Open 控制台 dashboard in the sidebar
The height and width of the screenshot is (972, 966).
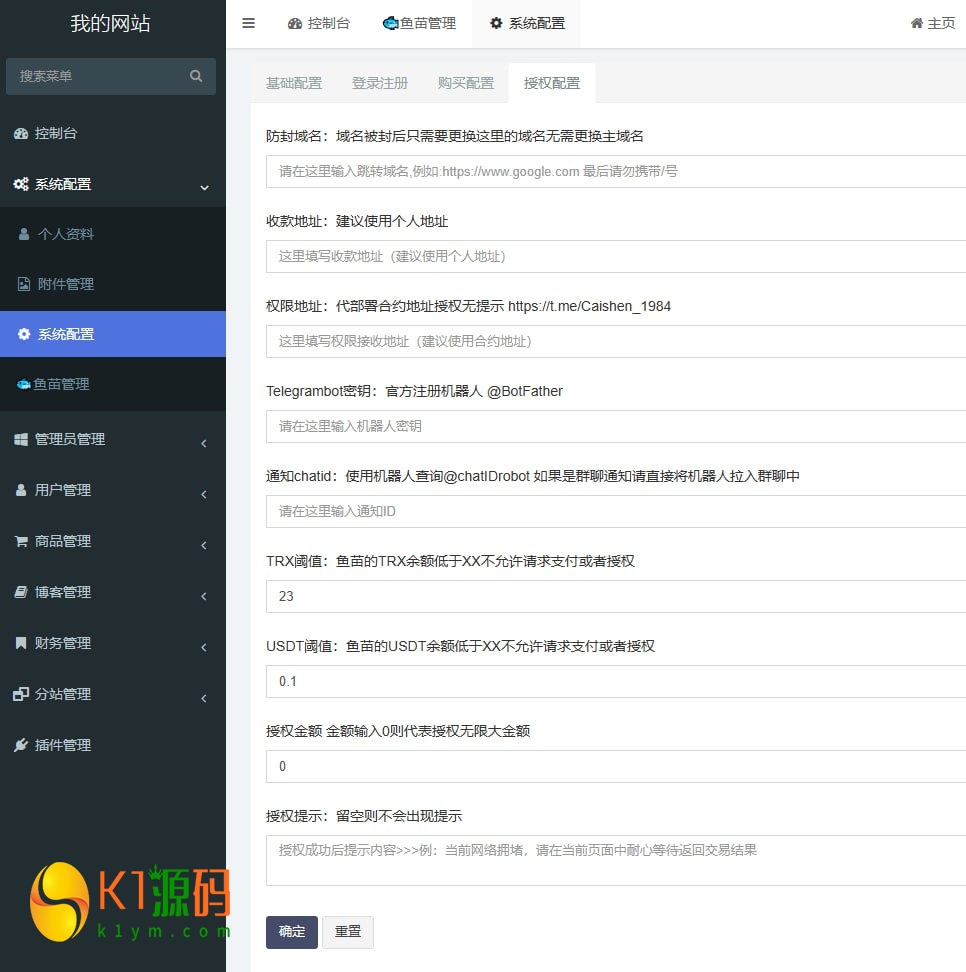(55, 133)
